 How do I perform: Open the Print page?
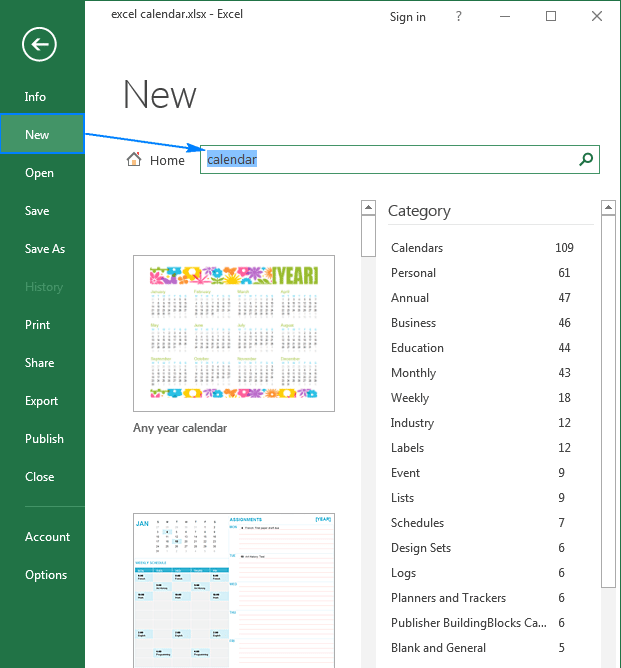tap(37, 325)
